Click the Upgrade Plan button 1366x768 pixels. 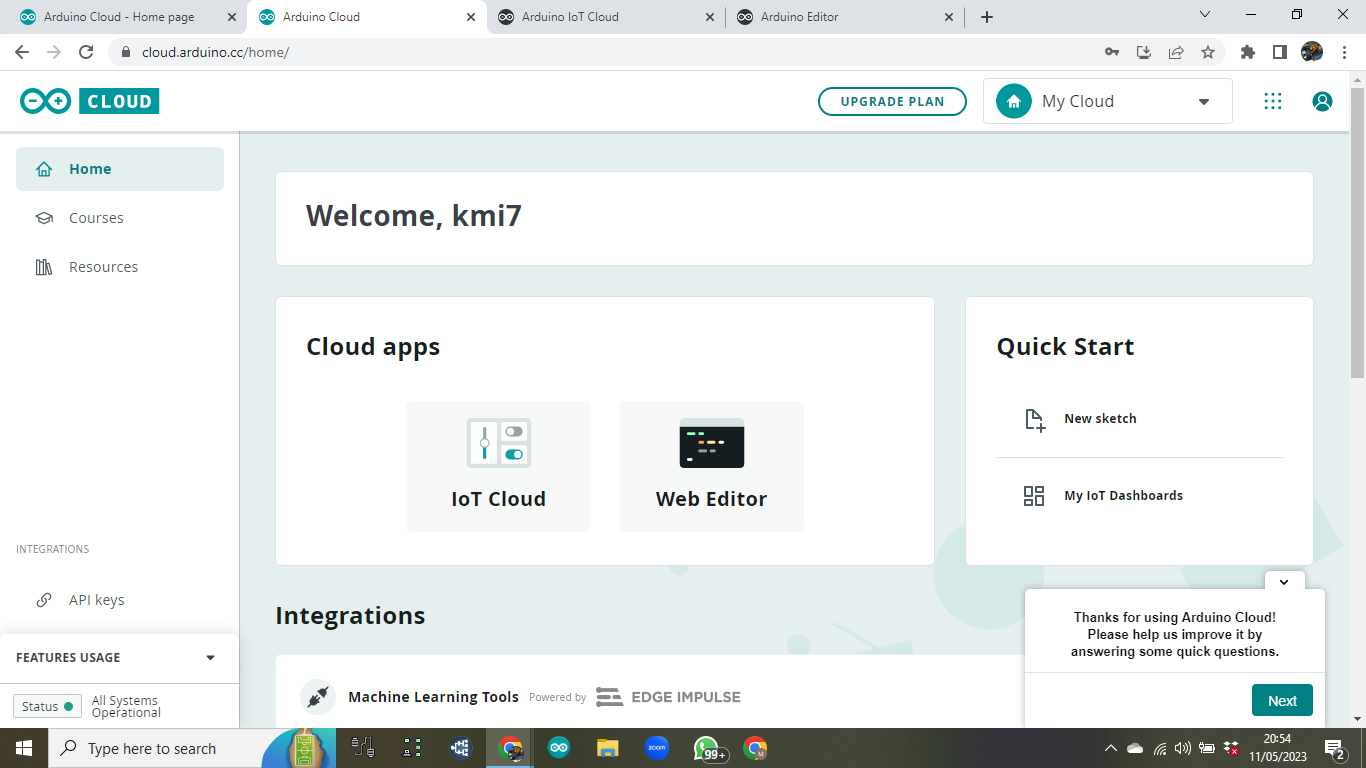892,102
